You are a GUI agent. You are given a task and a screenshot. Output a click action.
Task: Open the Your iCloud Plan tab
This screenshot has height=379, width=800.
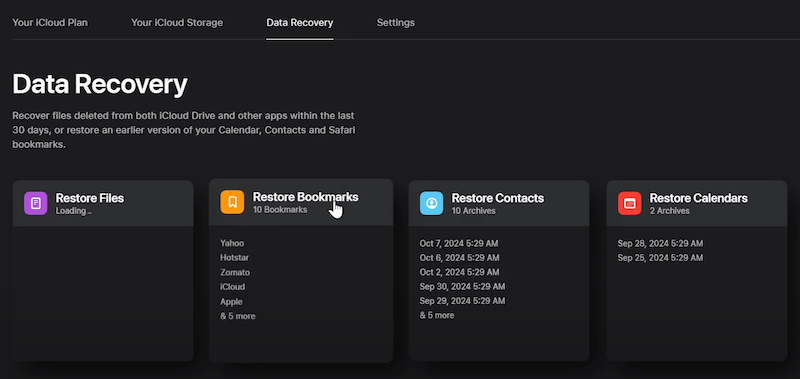pos(50,22)
